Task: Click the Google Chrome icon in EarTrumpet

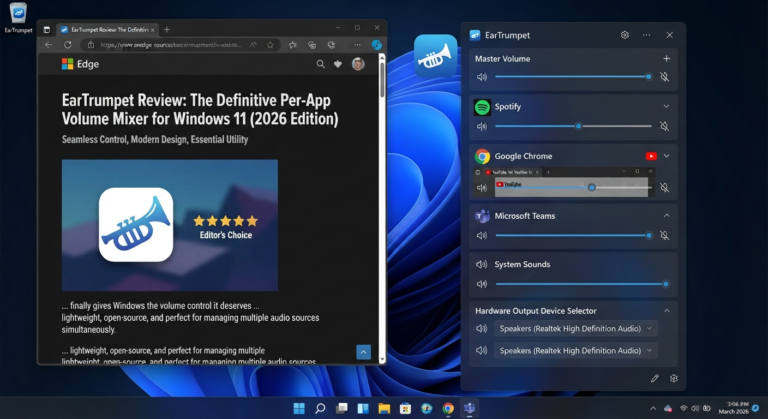Action: click(x=482, y=156)
